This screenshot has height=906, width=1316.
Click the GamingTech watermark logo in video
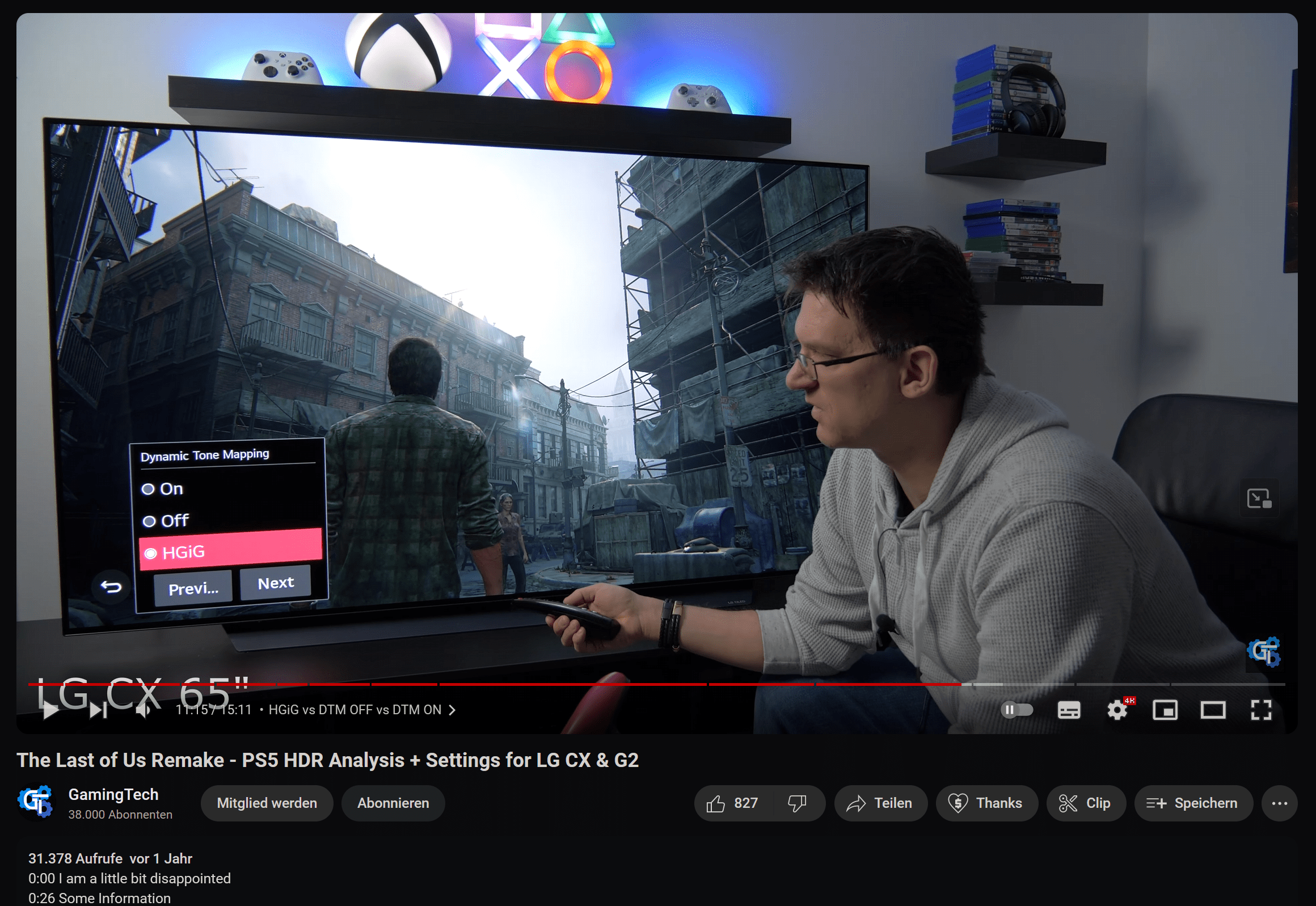coord(1263,651)
